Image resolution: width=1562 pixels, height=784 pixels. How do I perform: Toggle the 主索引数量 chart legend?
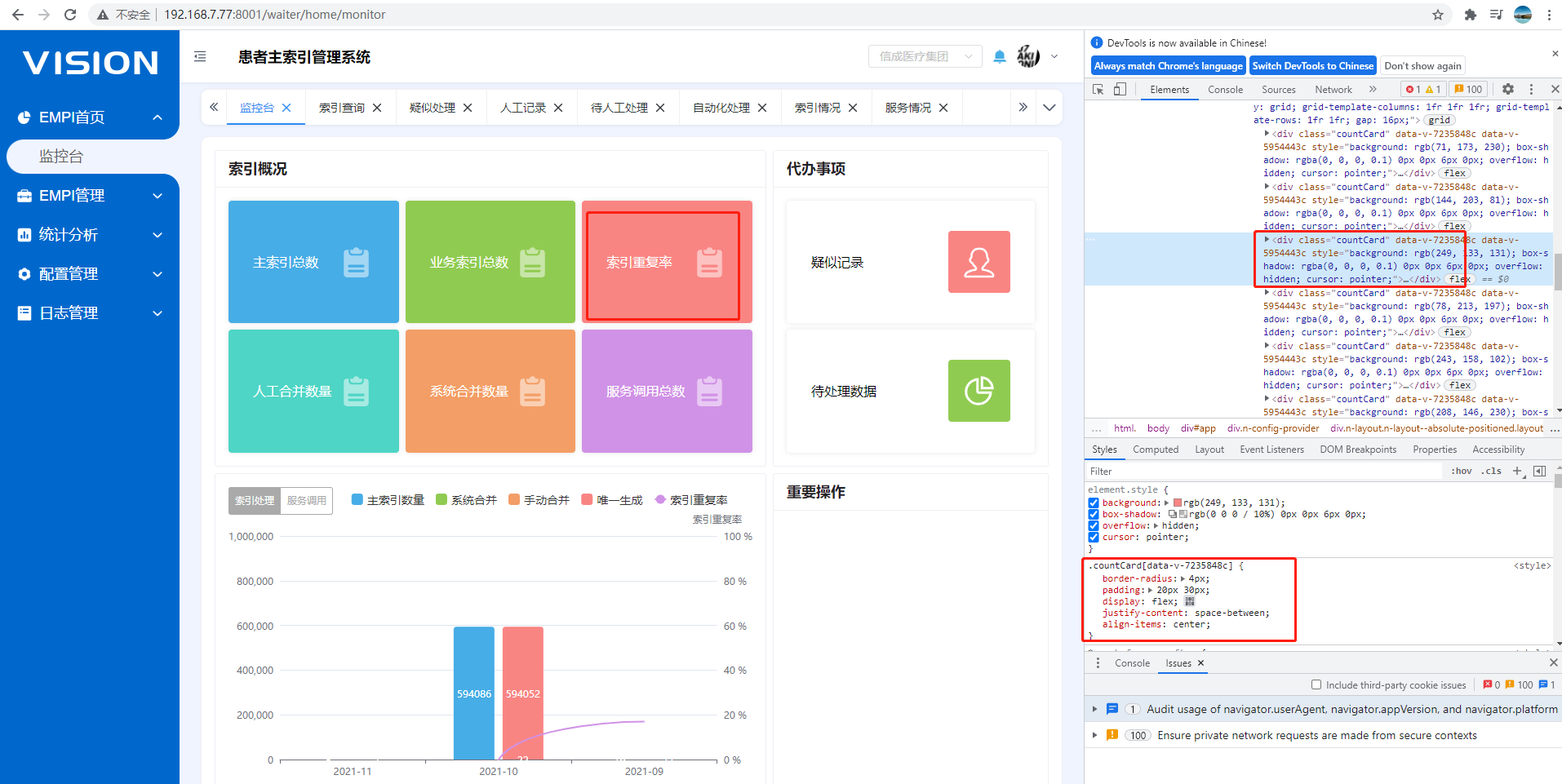(x=388, y=499)
